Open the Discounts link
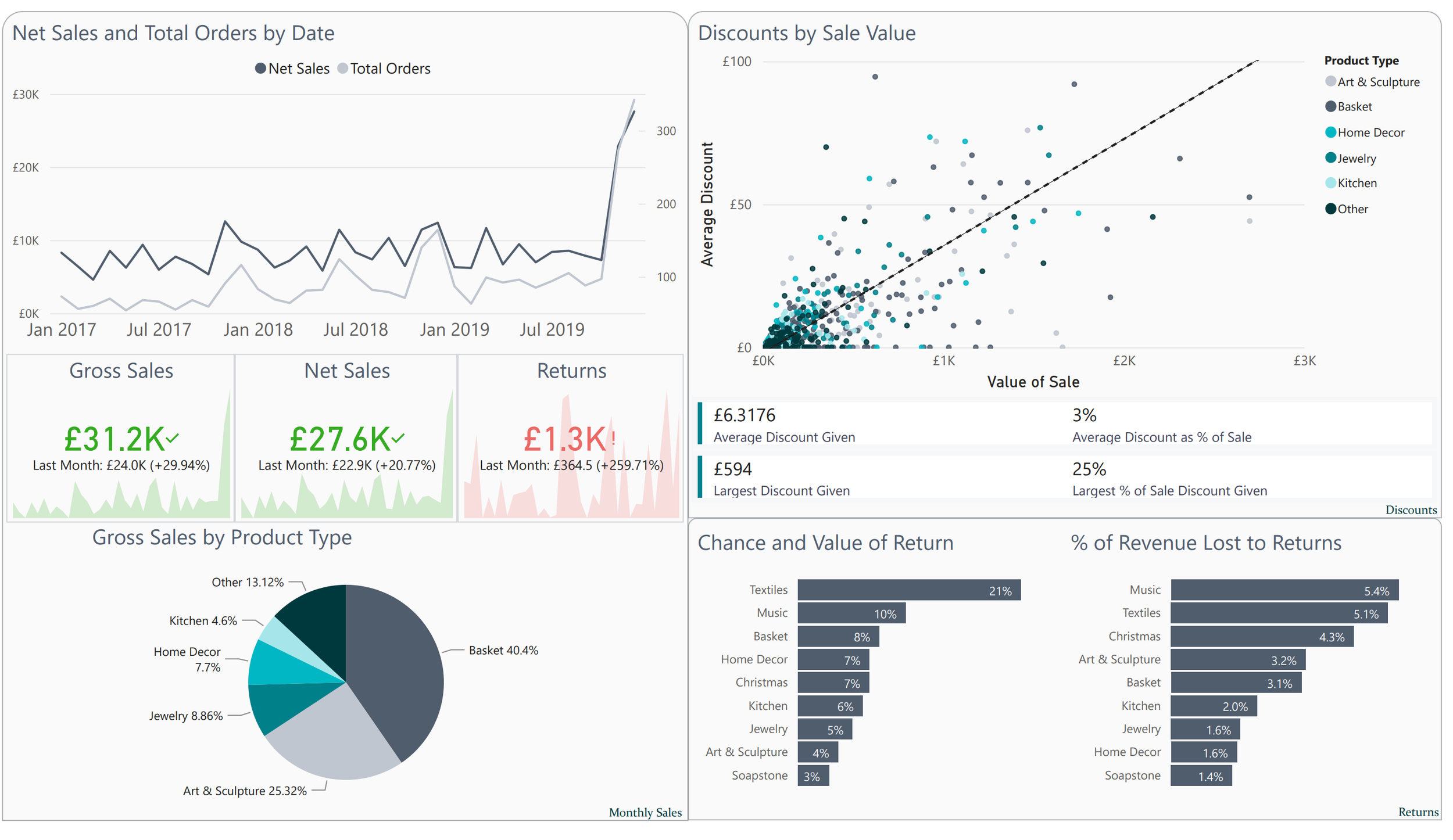Image resolution: width=1453 pixels, height=840 pixels. tap(1411, 509)
